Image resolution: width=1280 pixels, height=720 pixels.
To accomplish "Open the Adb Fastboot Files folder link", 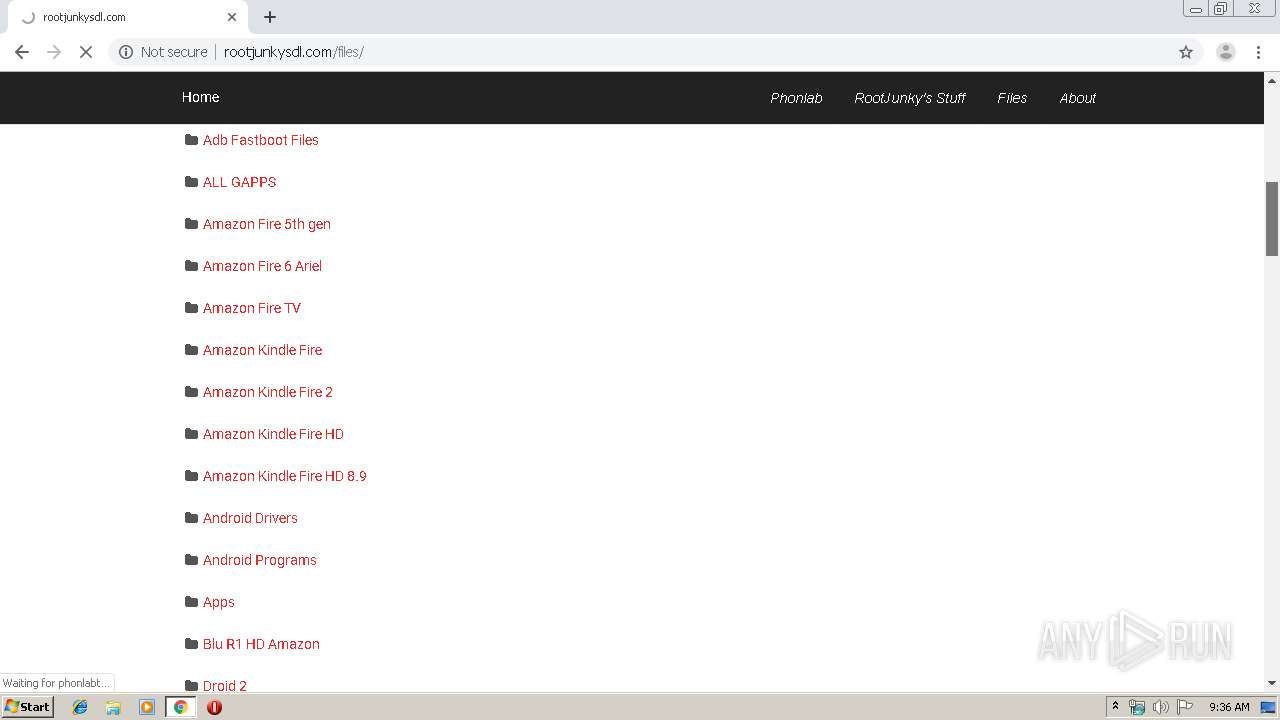I will click(x=261, y=140).
